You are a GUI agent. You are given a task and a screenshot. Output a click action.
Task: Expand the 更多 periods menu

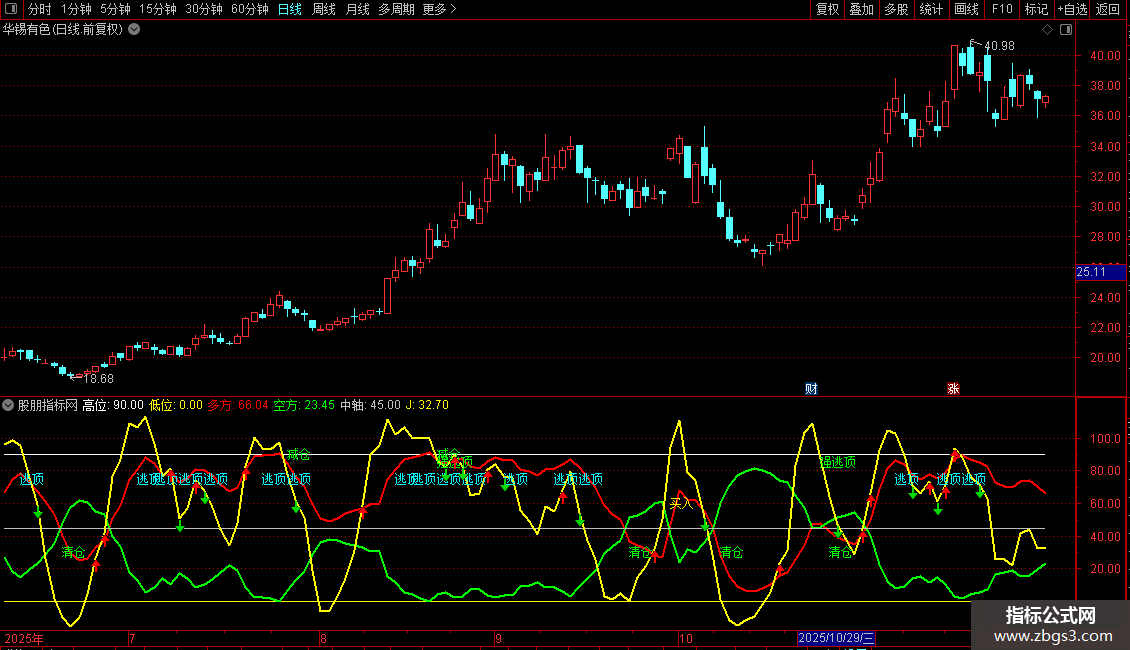(439, 9)
